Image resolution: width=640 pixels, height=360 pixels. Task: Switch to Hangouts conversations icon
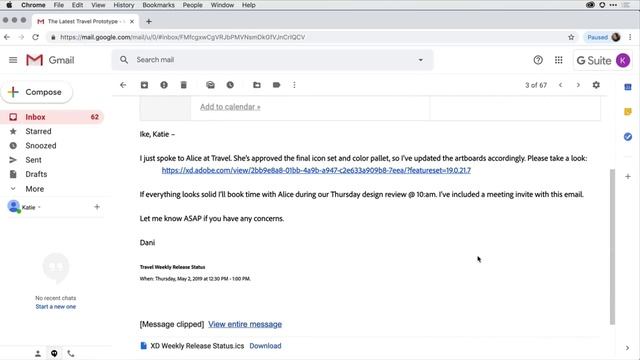click(x=54, y=353)
